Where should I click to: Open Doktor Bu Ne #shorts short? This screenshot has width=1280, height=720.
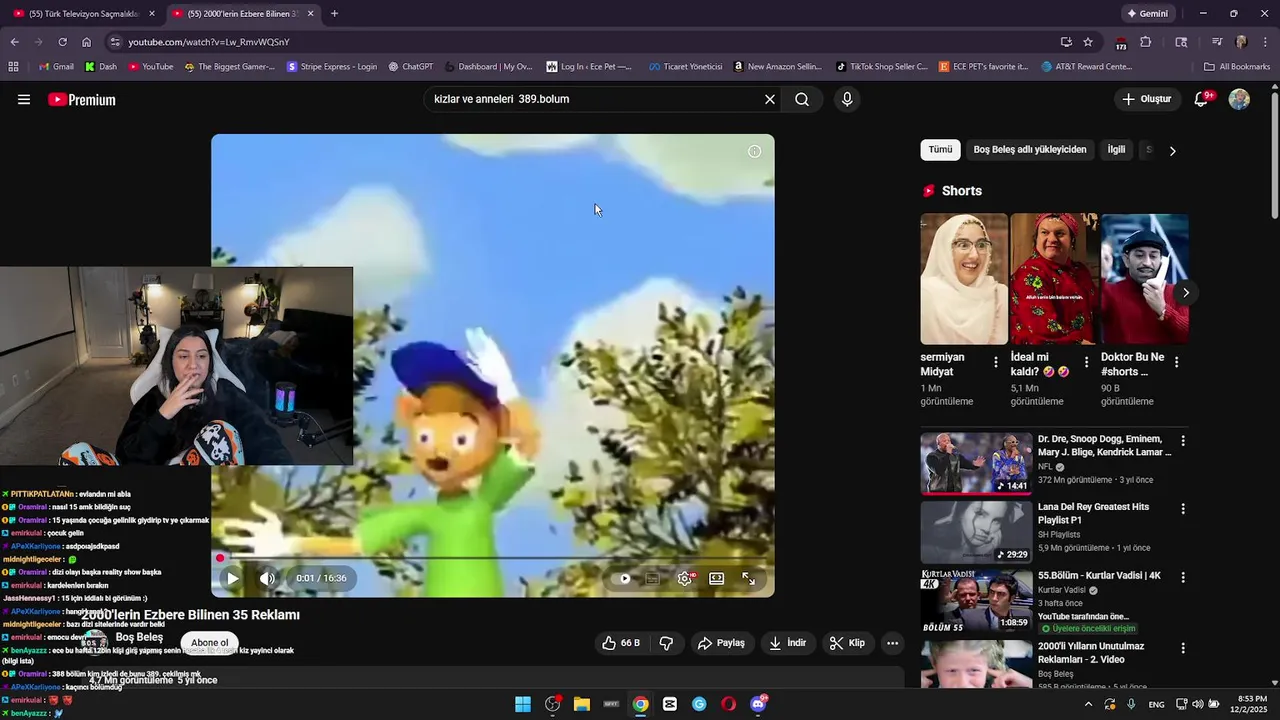pyautogui.click(x=1144, y=279)
